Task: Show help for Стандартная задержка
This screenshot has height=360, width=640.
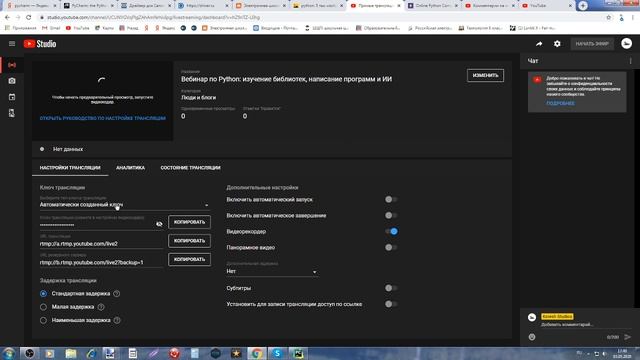Action: 117,293
